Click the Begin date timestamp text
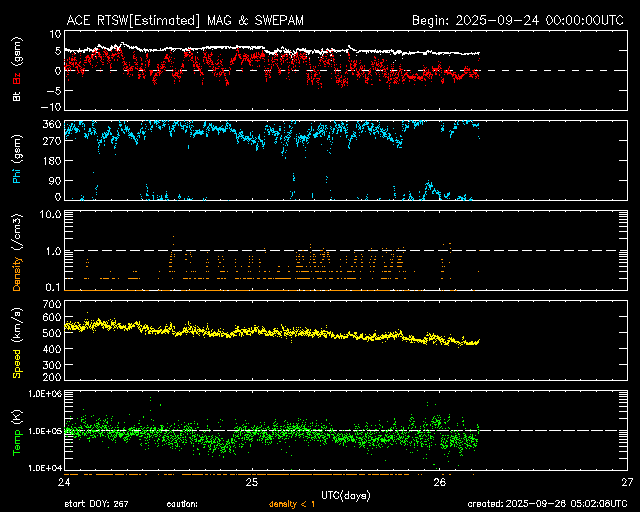Viewport: 640px width, 512px height. coord(519,20)
